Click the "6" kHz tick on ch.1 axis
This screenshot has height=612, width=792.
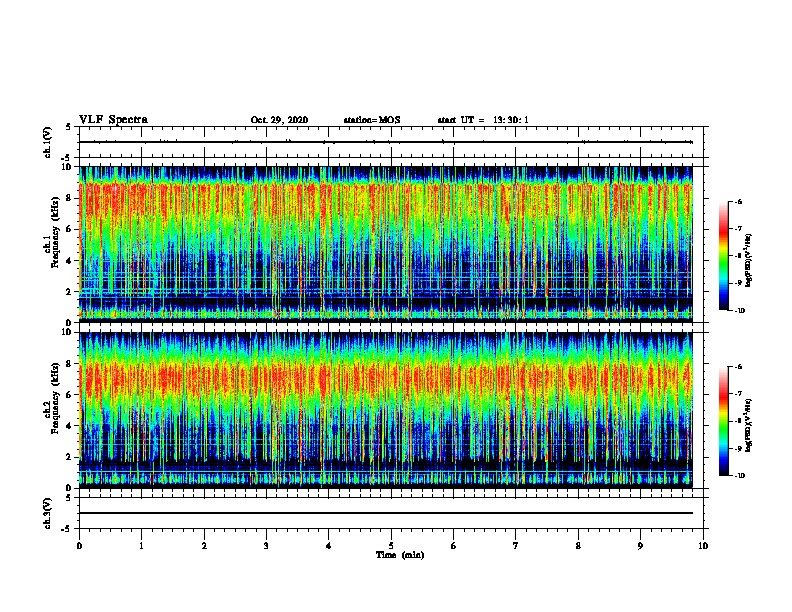pyautogui.click(x=69, y=229)
